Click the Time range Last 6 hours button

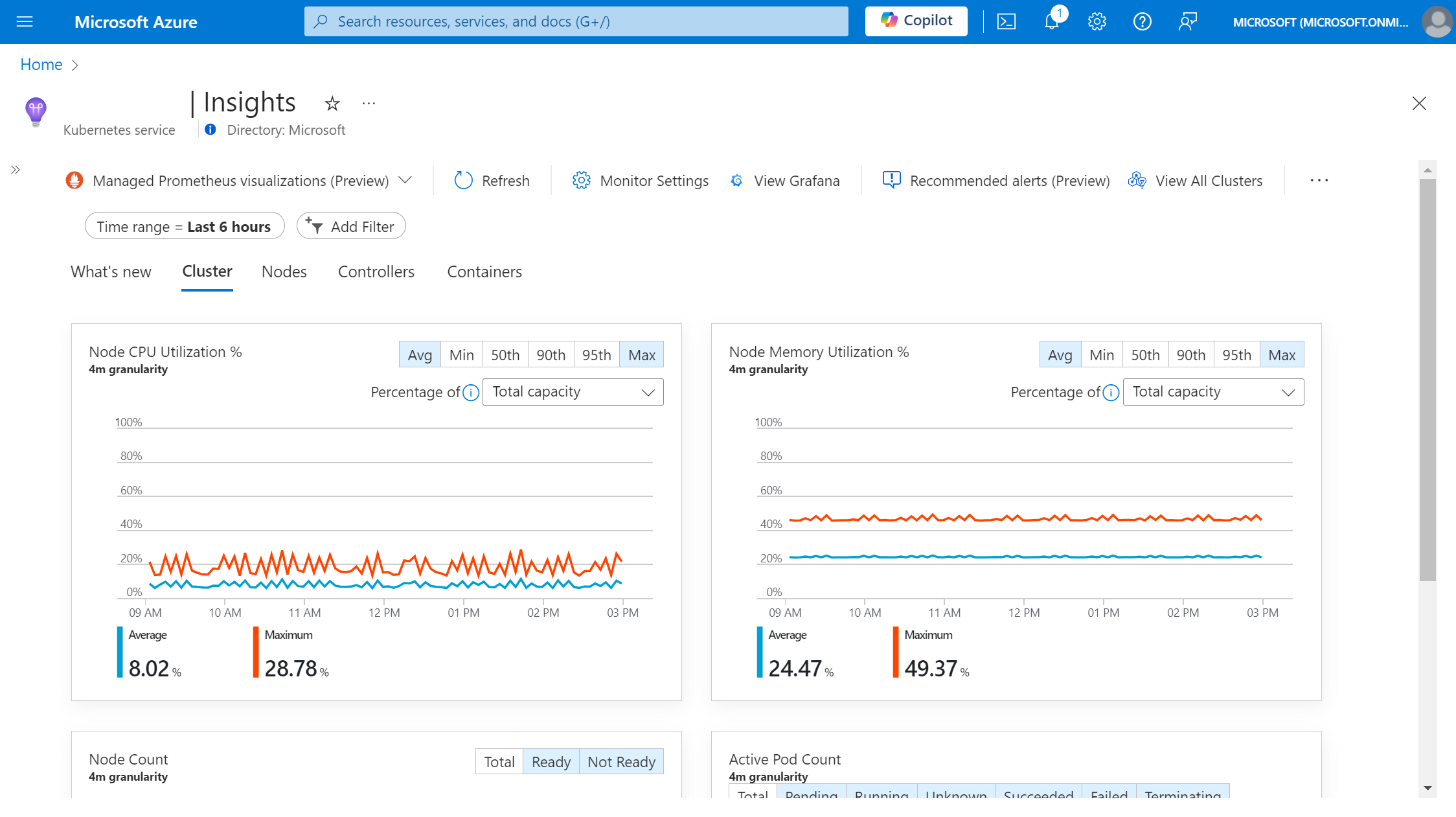184,226
